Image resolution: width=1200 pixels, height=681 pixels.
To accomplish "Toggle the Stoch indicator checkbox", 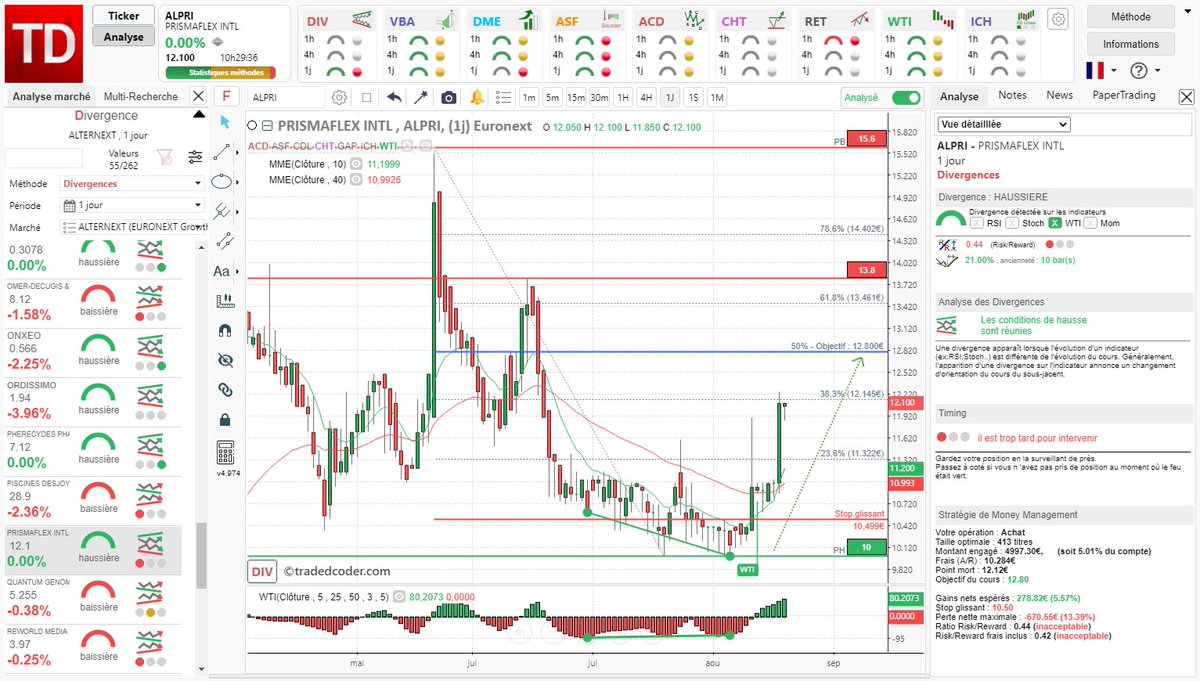I will 1013,223.
